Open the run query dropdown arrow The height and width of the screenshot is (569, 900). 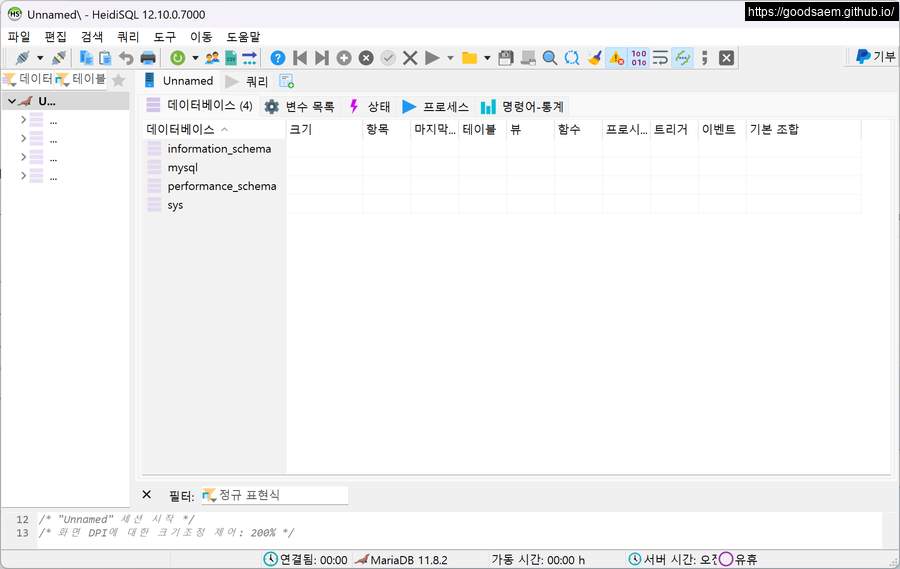(450, 58)
